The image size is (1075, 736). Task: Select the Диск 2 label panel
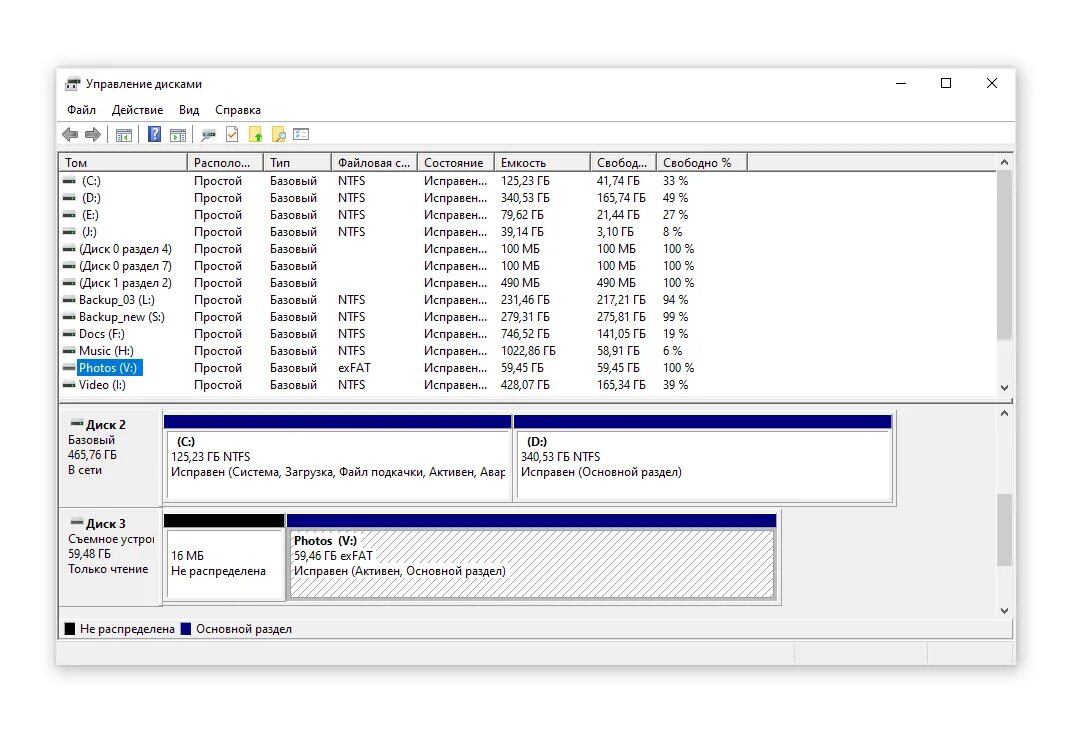(110, 456)
